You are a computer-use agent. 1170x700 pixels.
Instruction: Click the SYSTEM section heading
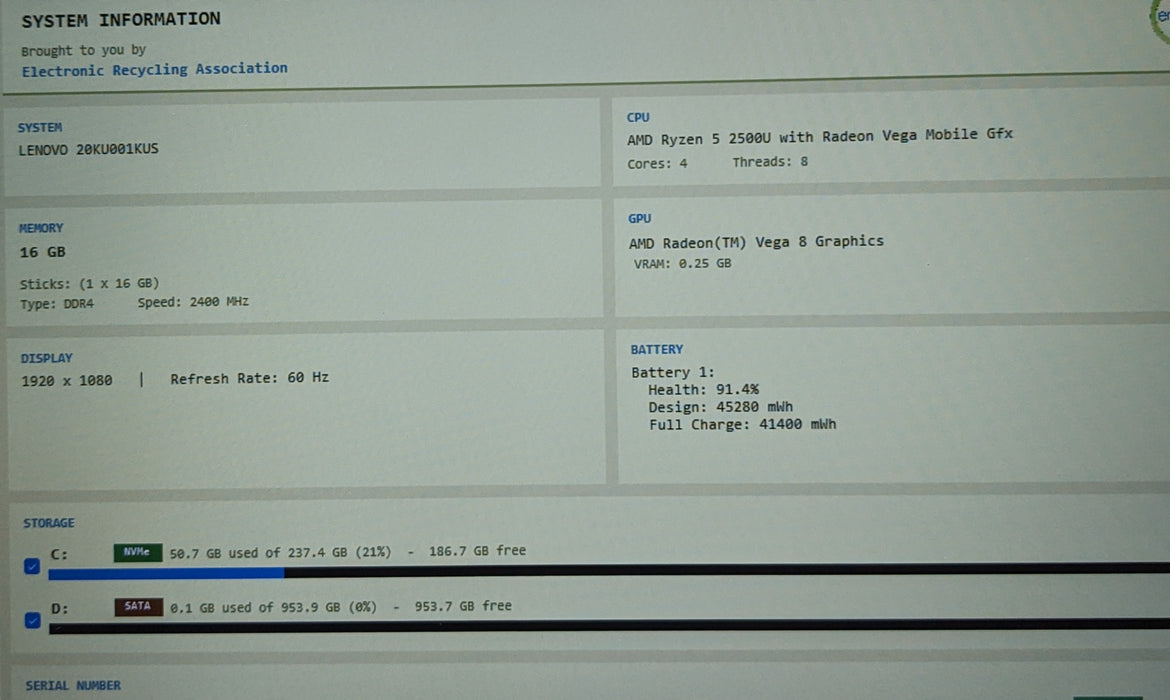(40, 128)
